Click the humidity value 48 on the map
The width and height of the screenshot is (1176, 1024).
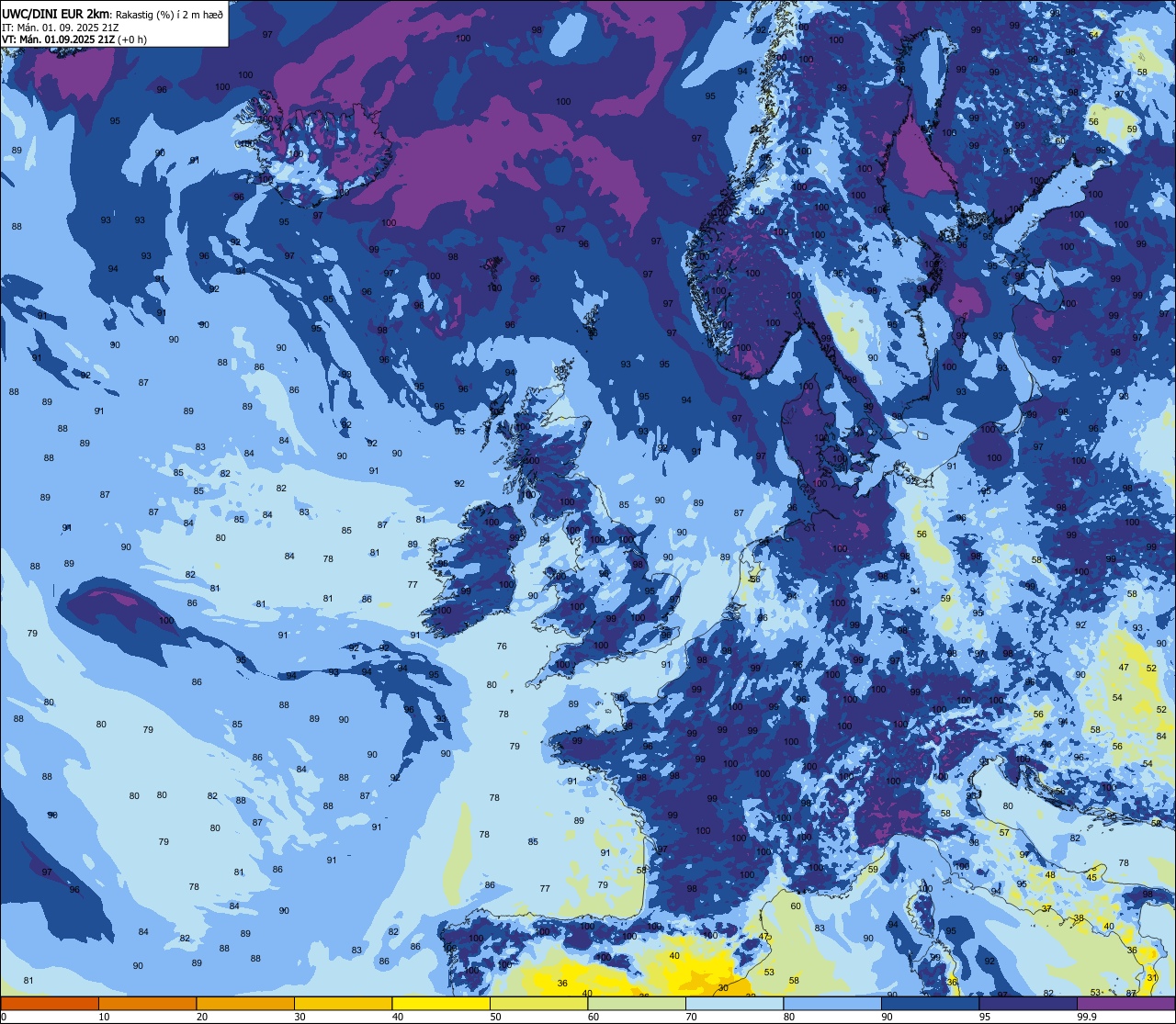[1050, 874]
